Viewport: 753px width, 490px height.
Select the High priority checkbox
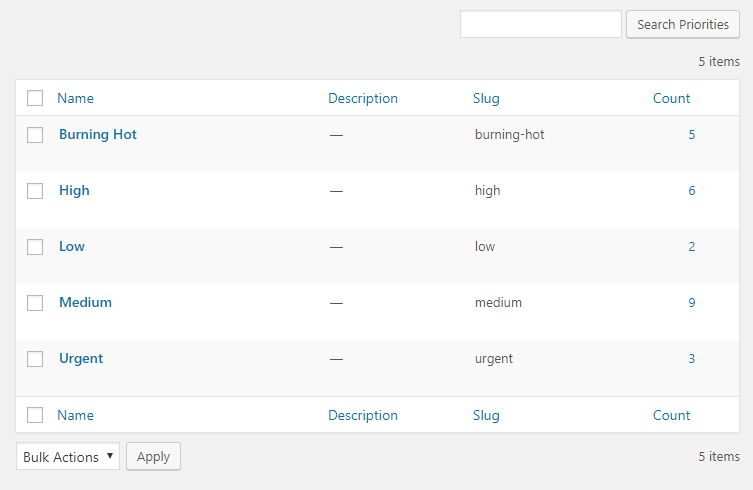[x=35, y=191]
